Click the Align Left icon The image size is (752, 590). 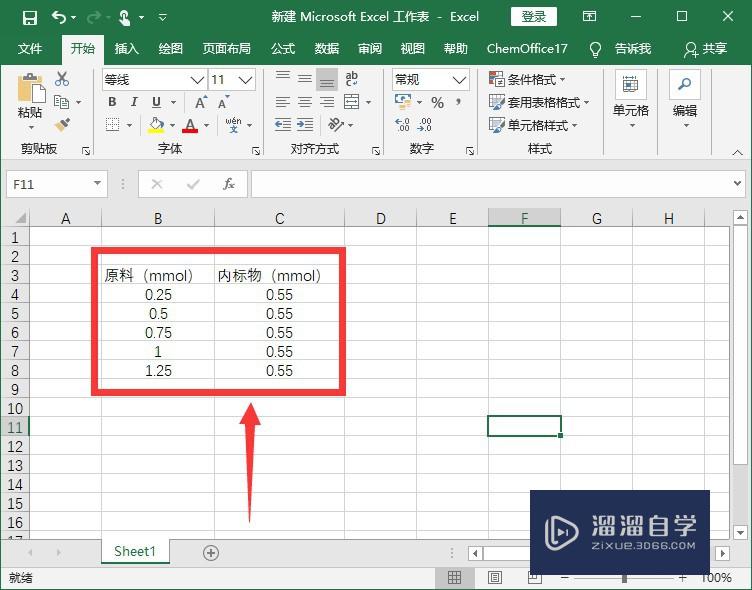pos(282,102)
